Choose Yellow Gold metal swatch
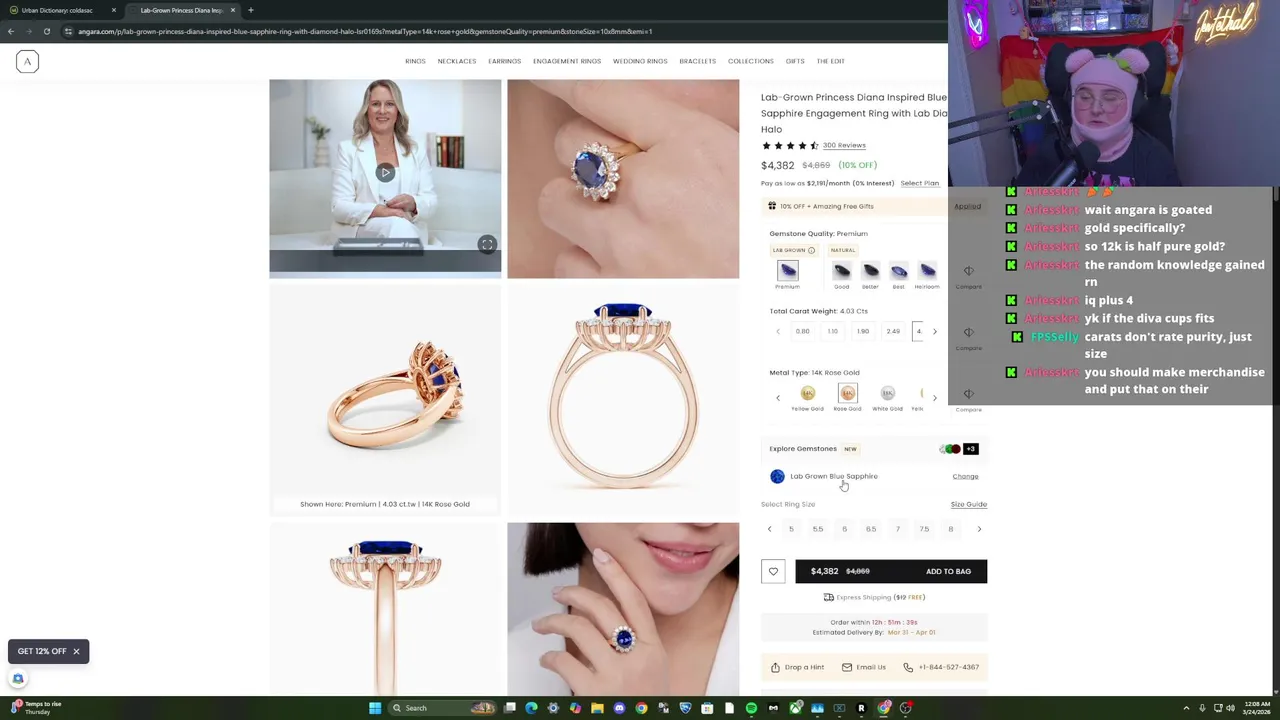Image resolution: width=1280 pixels, height=720 pixels. click(808, 393)
